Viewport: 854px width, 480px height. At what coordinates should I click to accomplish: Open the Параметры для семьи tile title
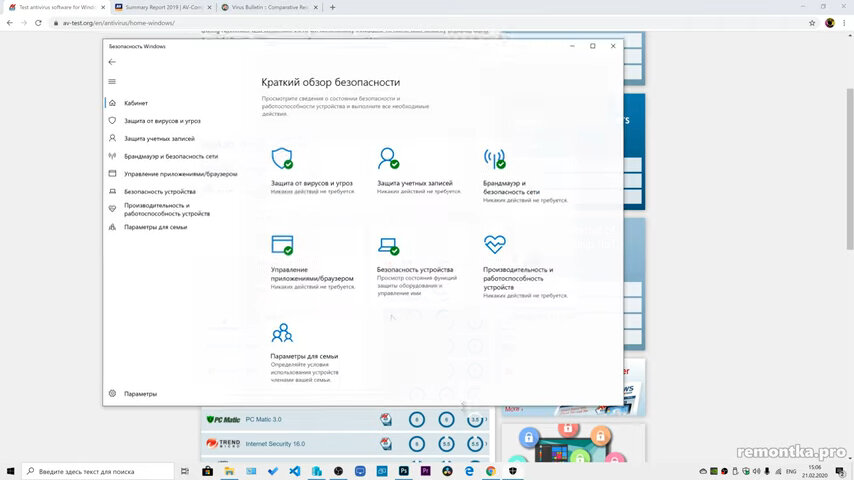click(x=304, y=356)
